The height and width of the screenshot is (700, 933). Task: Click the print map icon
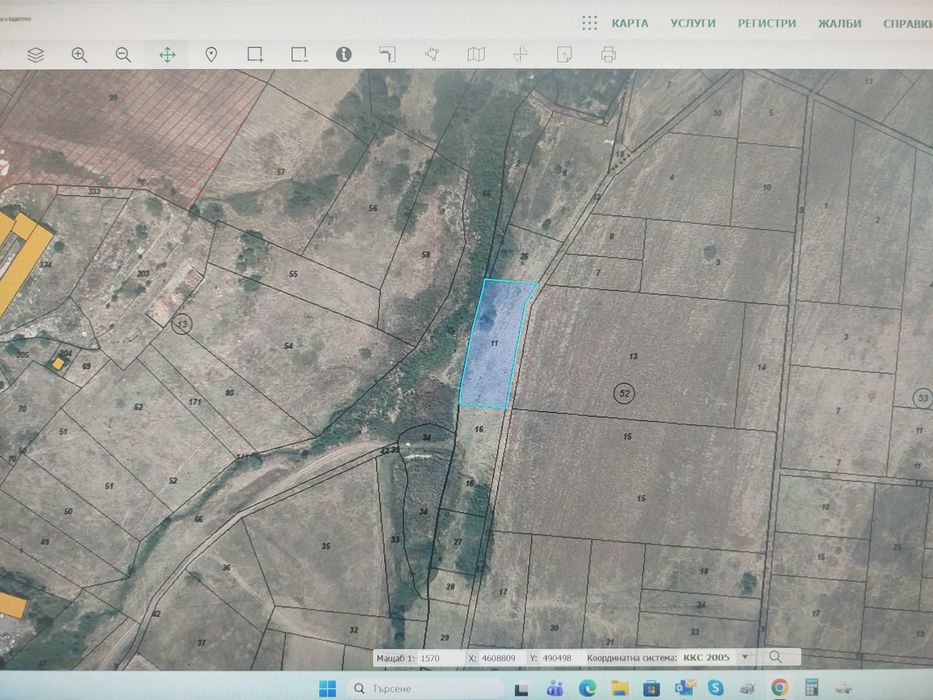[x=608, y=55]
